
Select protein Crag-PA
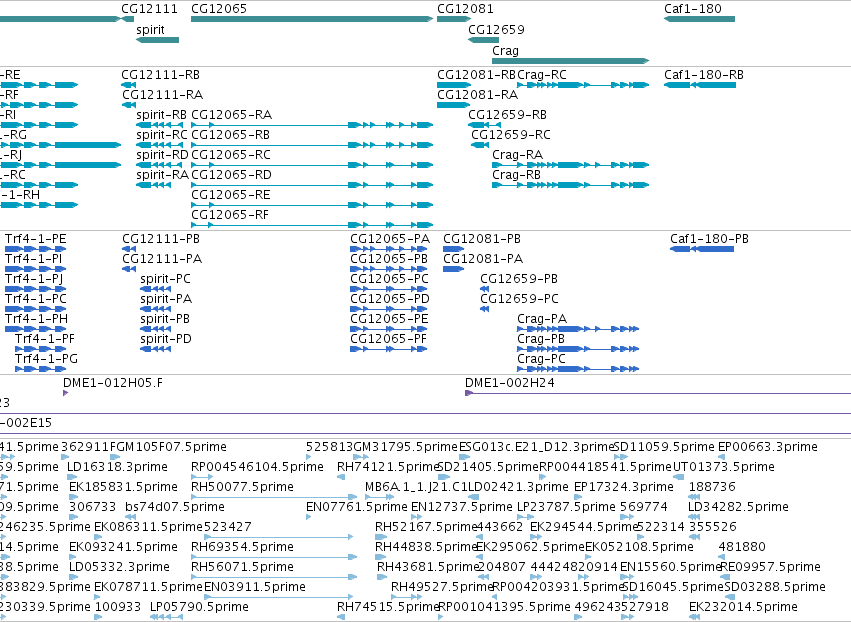(578, 329)
